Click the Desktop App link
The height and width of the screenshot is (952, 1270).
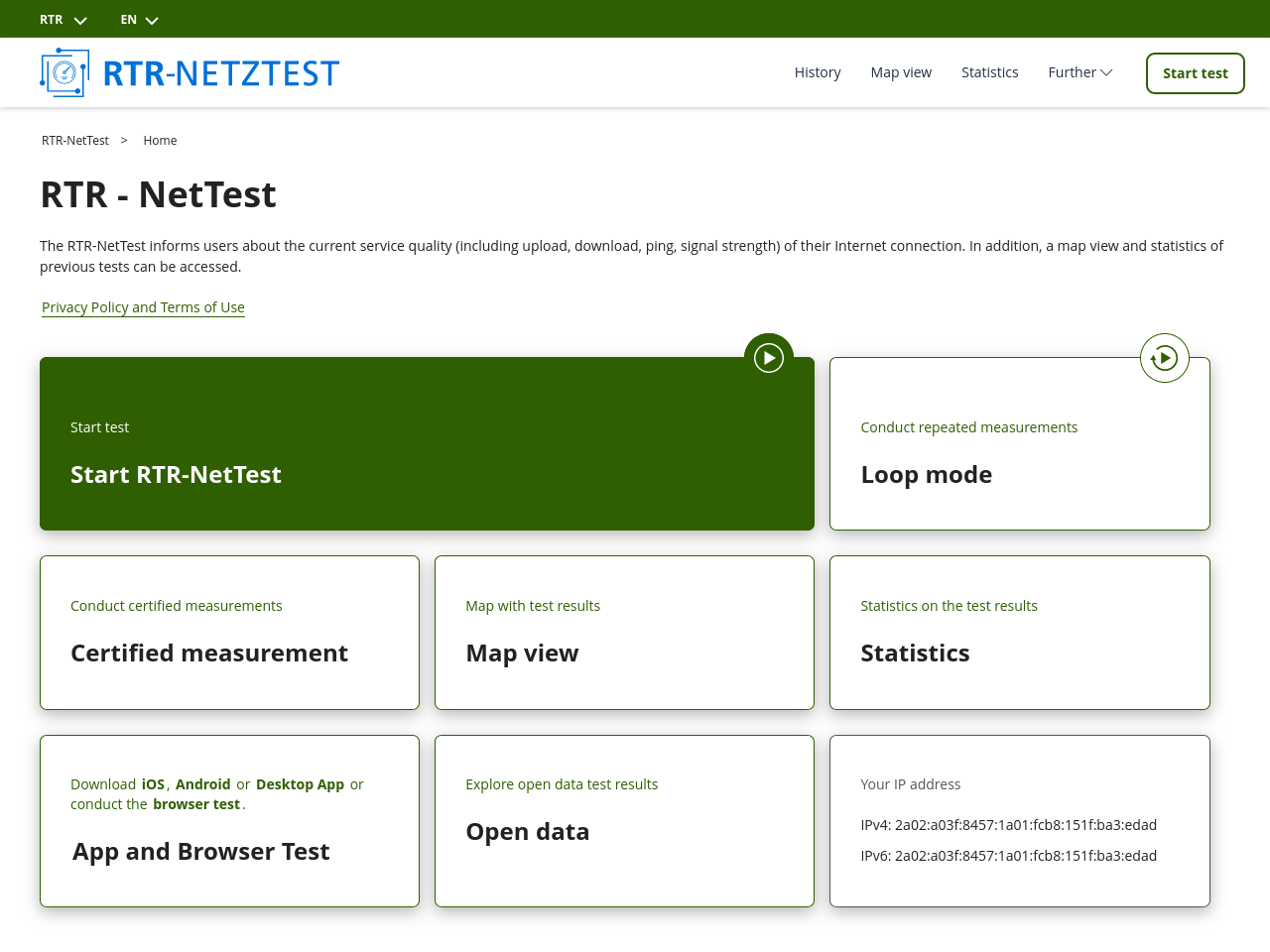[x=300, y=784]
